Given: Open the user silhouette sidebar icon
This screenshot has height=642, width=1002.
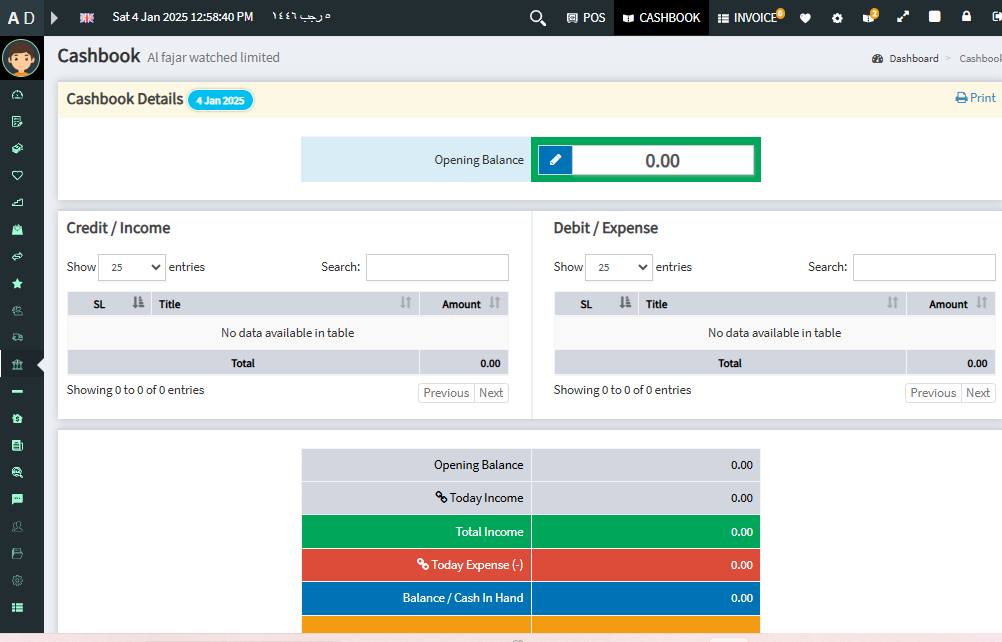Looking at the screenshot, I should tap(17, 526).
